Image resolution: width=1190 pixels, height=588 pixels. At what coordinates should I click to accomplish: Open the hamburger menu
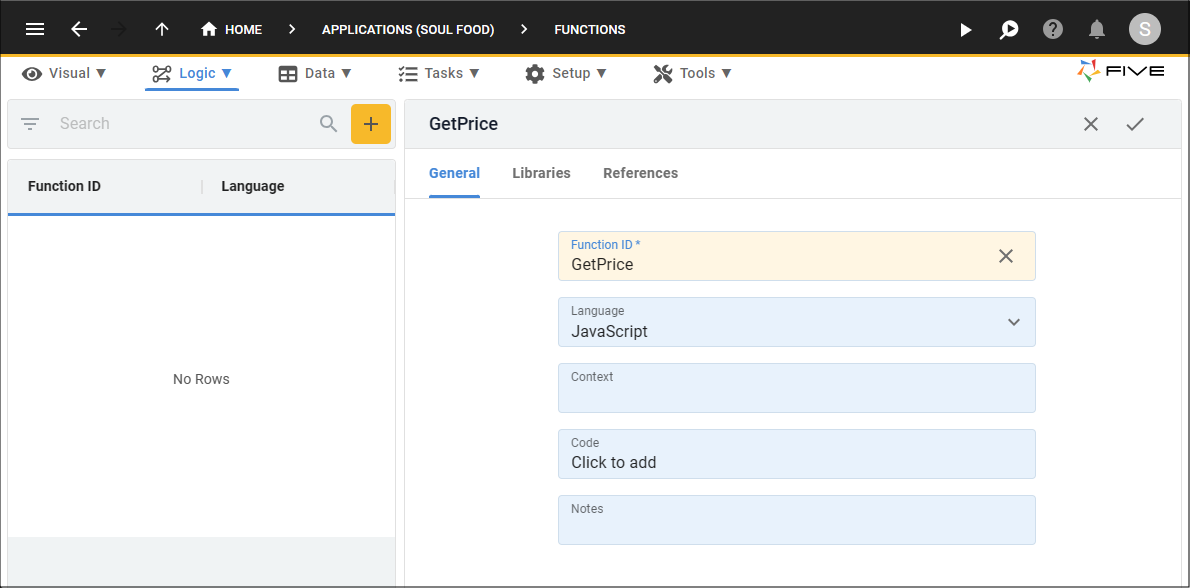[x=35, y=30]
